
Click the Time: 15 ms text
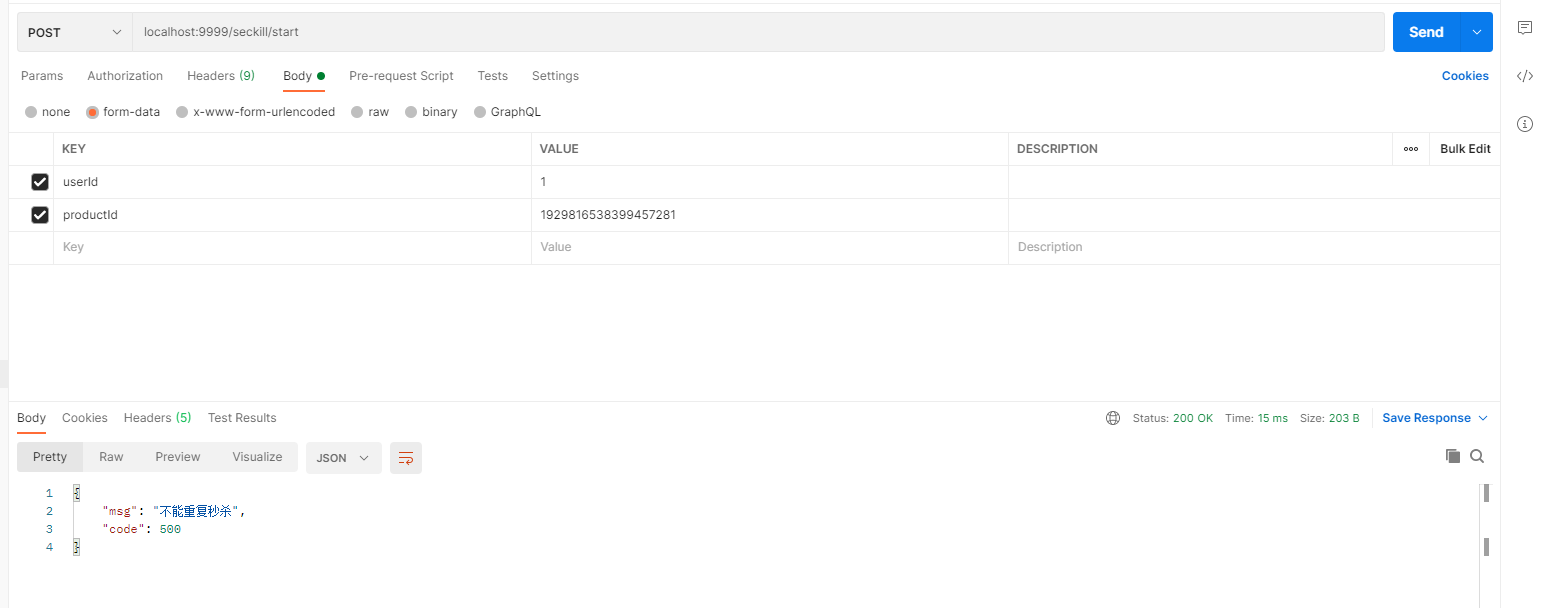pos(1256,418)
